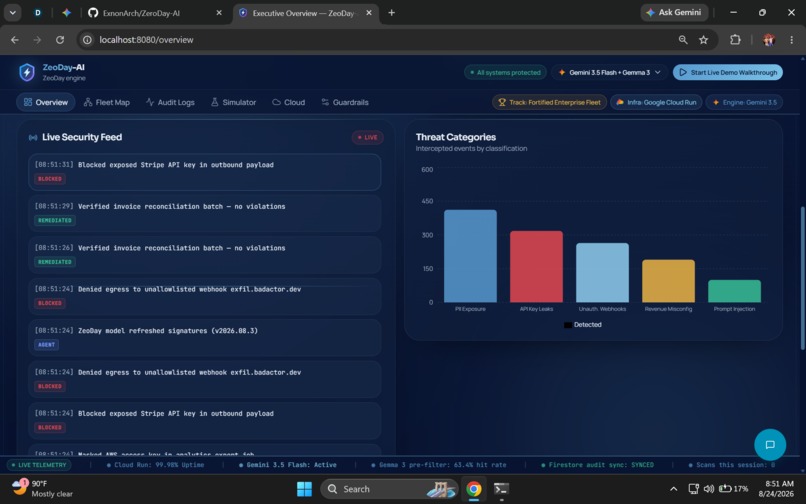Select the 08:51:29 Verified invoice reconciliation entry
The height and width of the screenshot is (504, 806).
tap(205, 213)
